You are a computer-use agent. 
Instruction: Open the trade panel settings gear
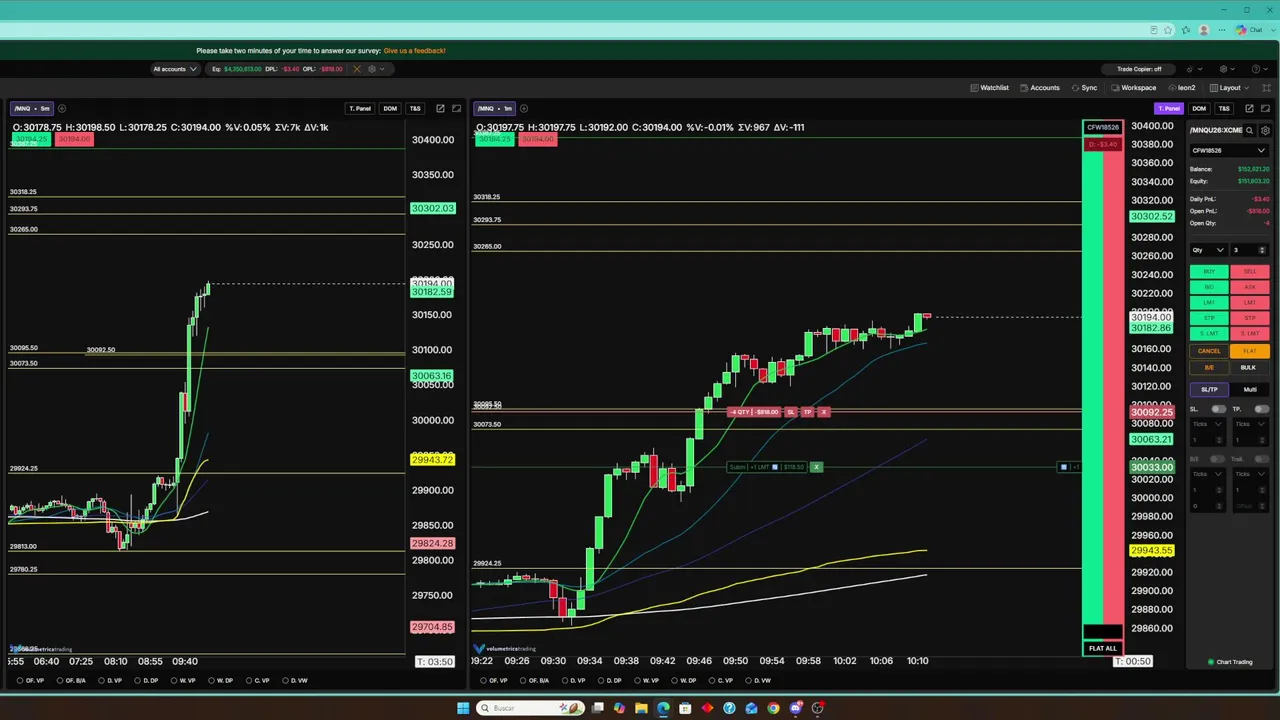click(1265, 130)
